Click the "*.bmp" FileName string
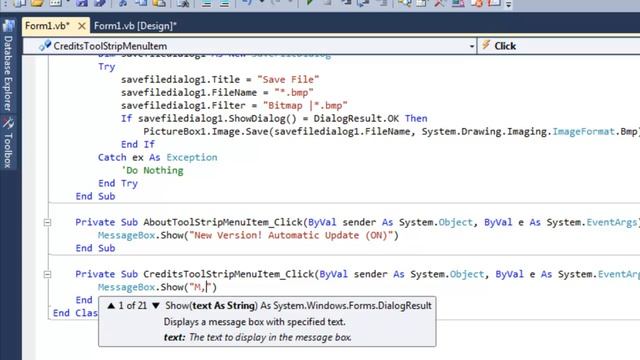The width and height of the screenshot is (640, 360). pyautogui.click(x=294, y=93)
